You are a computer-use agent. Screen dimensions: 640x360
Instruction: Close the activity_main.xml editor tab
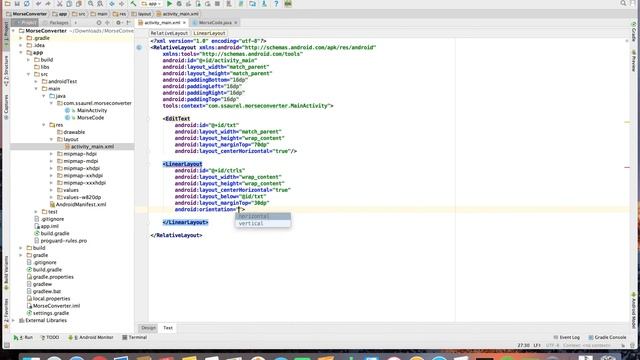[184, 23]
